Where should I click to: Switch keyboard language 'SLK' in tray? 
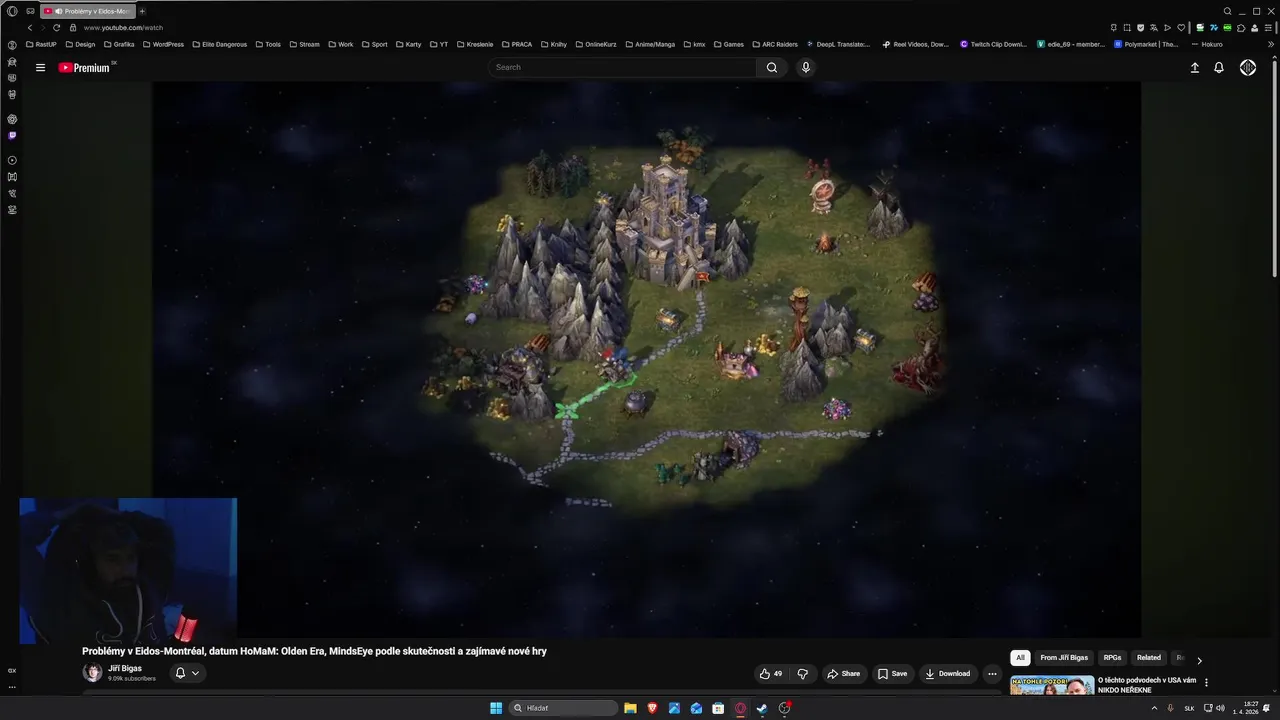[1189, 708]
